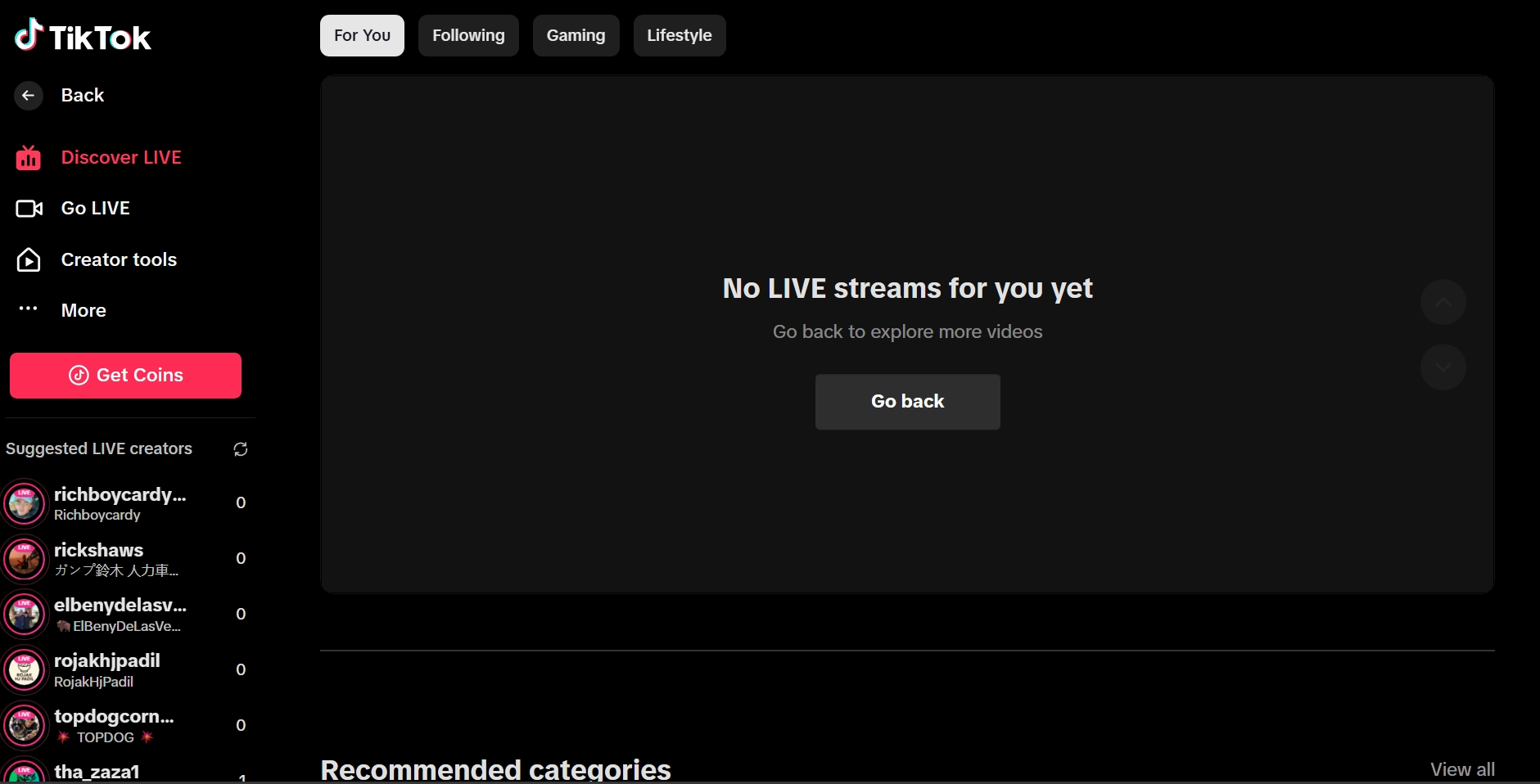Select the For You tab
The height and width of the screenshot is (784, 1540).
pos(362,35)
